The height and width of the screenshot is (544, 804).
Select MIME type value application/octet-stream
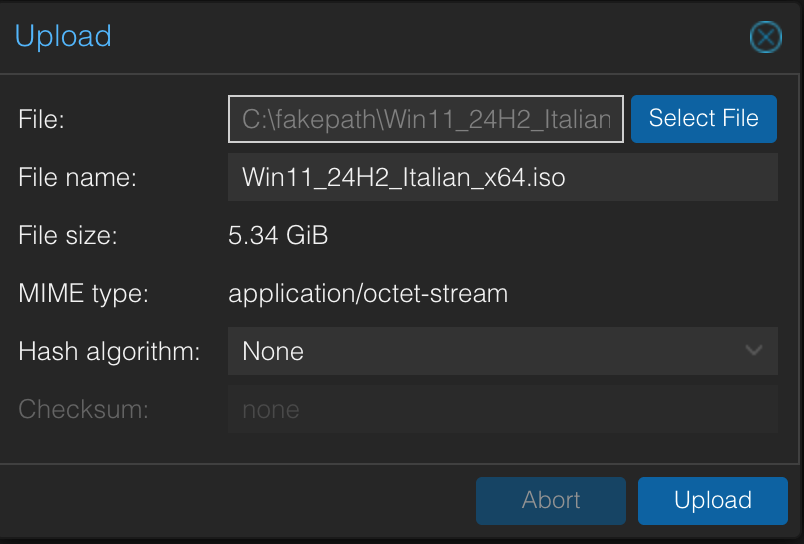click(x=368, y=294)
